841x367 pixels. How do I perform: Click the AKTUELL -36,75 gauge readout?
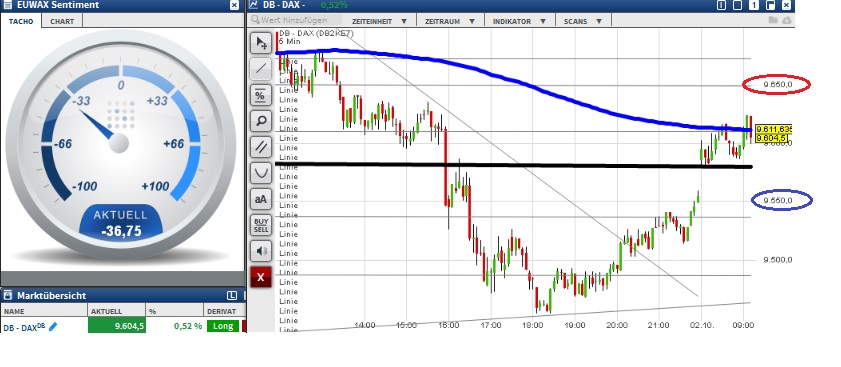pyautogui.click(x=121, y=222)
